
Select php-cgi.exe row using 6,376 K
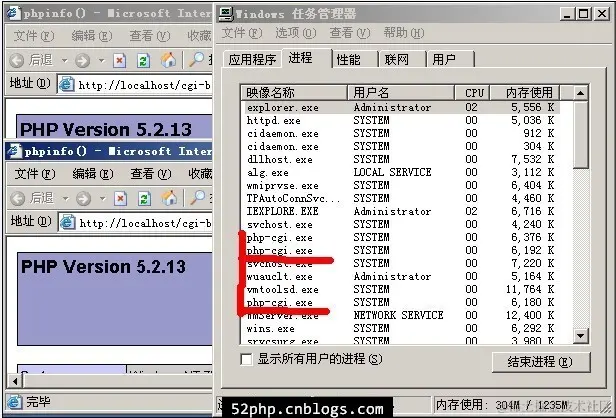coord(400,237)
